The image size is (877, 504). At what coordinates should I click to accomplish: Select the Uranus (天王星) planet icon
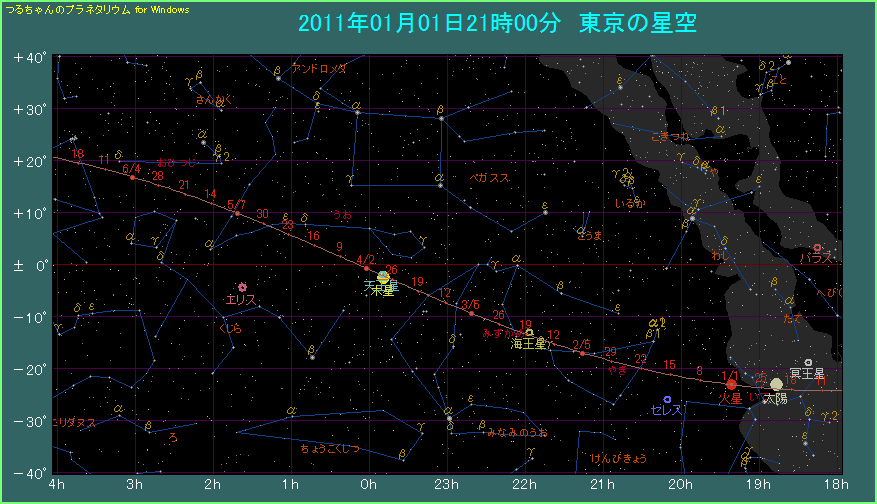383,277
